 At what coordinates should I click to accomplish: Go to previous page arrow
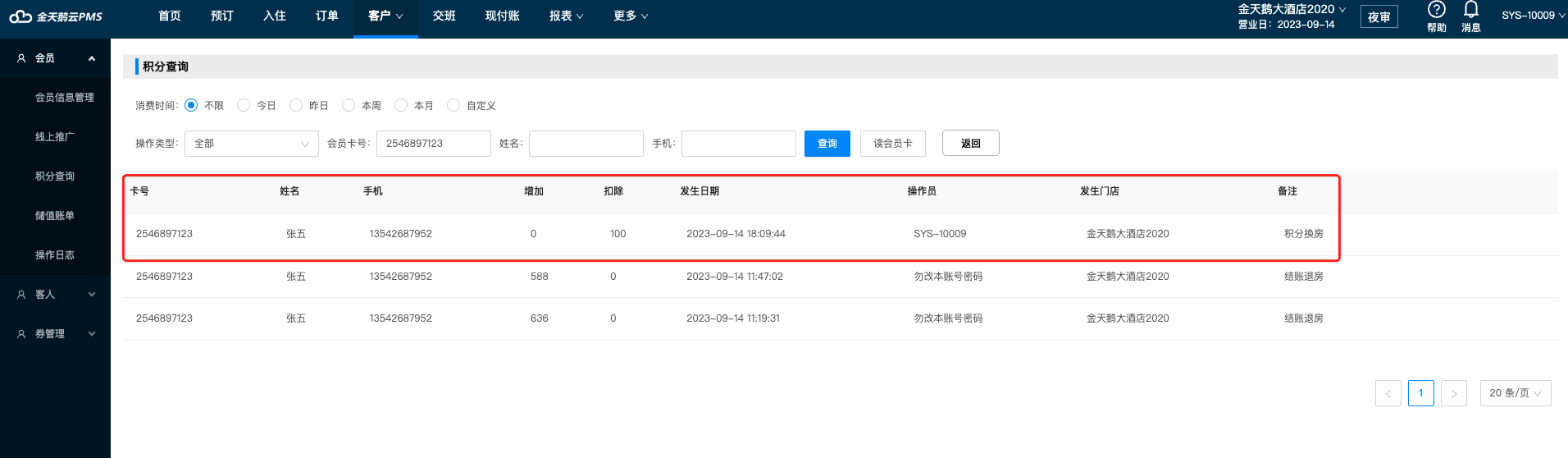[1388, 393]
